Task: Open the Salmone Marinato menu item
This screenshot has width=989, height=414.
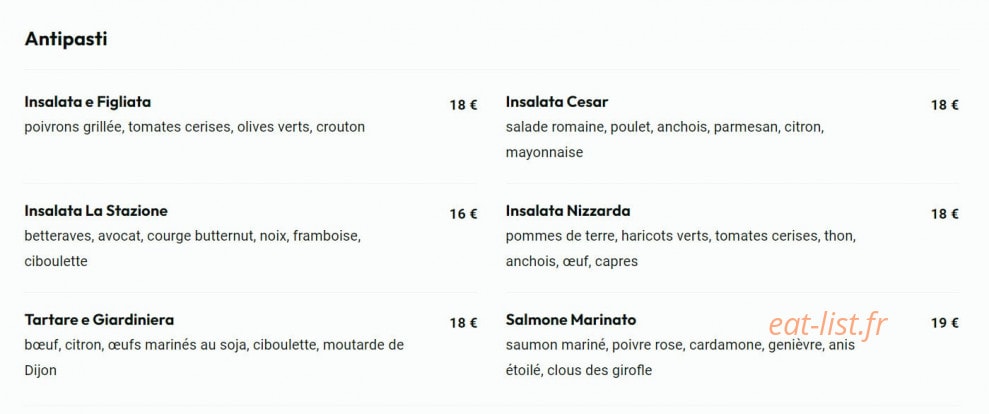Action: tap(571, 319)
